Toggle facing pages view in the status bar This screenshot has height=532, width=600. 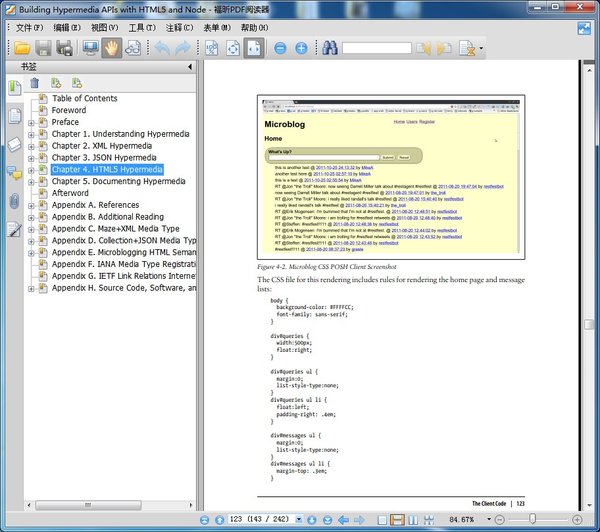pyautogui.click(x=415, y=520)
